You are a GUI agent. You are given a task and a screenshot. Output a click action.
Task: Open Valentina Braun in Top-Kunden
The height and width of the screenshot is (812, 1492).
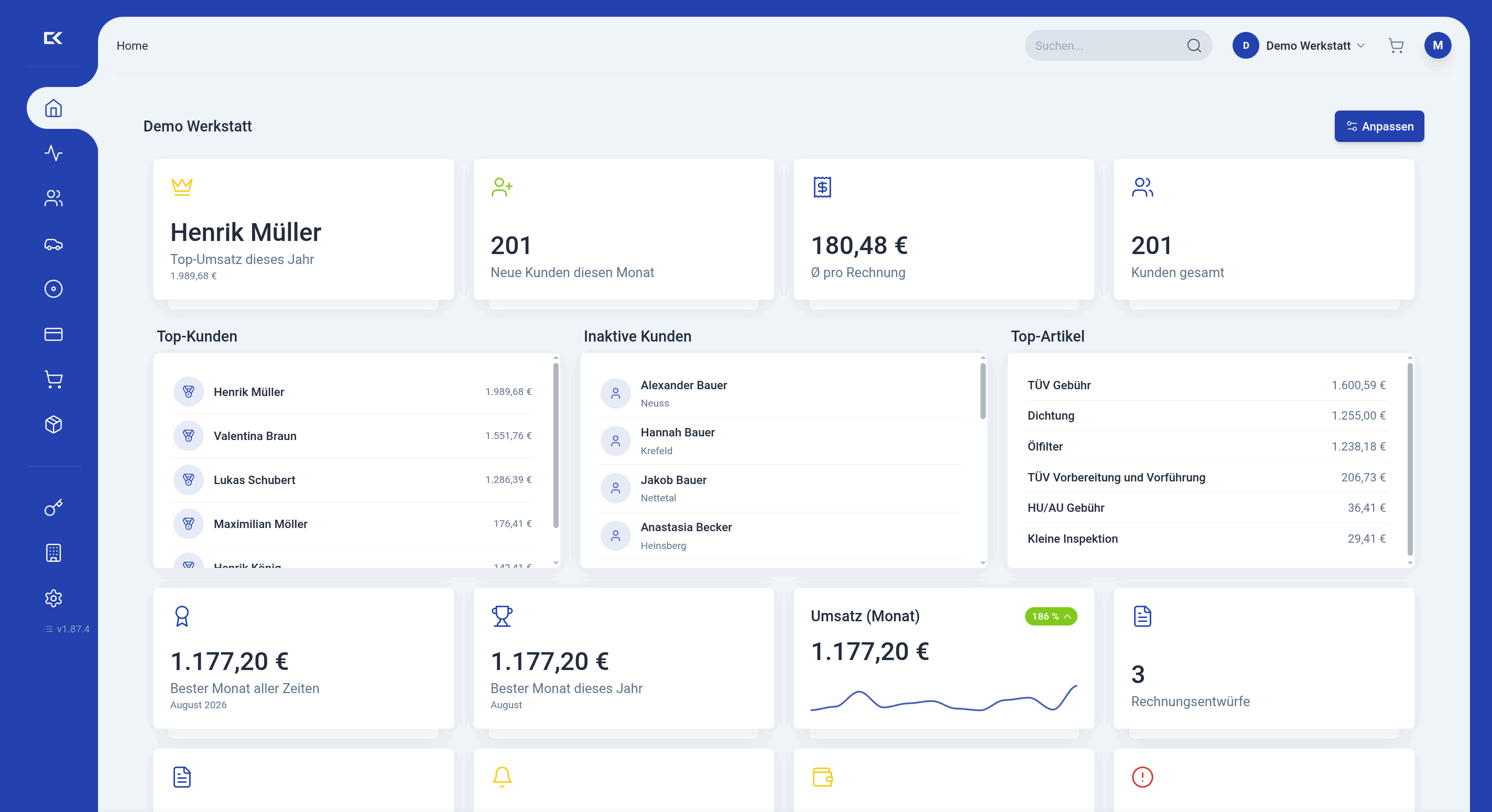pyautogui.click(x=353, y=435)
